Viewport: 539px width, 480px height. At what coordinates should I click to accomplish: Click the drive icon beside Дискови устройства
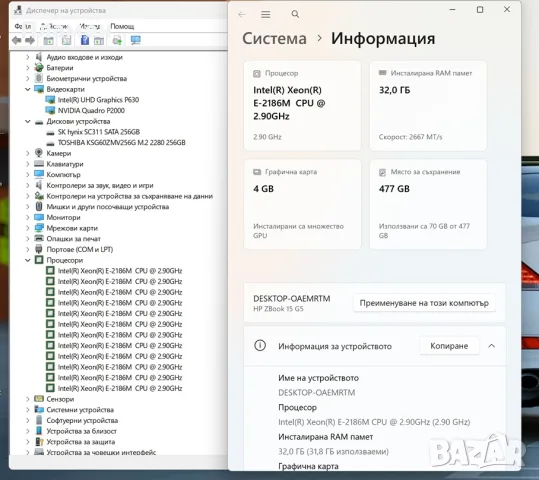tap(39, 122)
